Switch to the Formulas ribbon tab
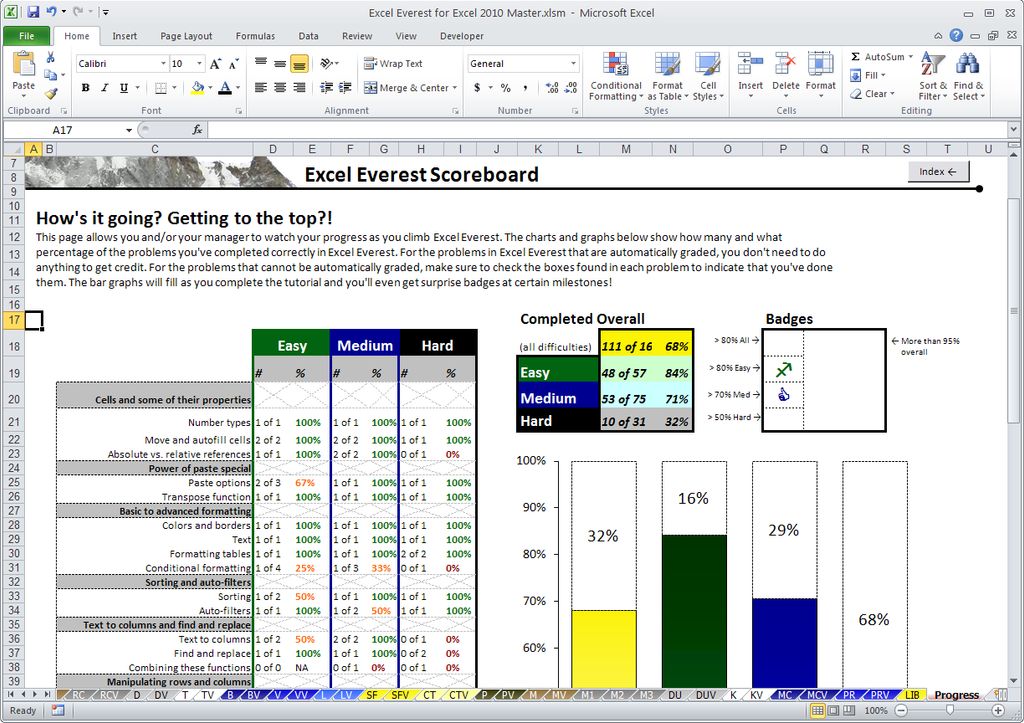The image size is (1024, 723). [255, 36]
